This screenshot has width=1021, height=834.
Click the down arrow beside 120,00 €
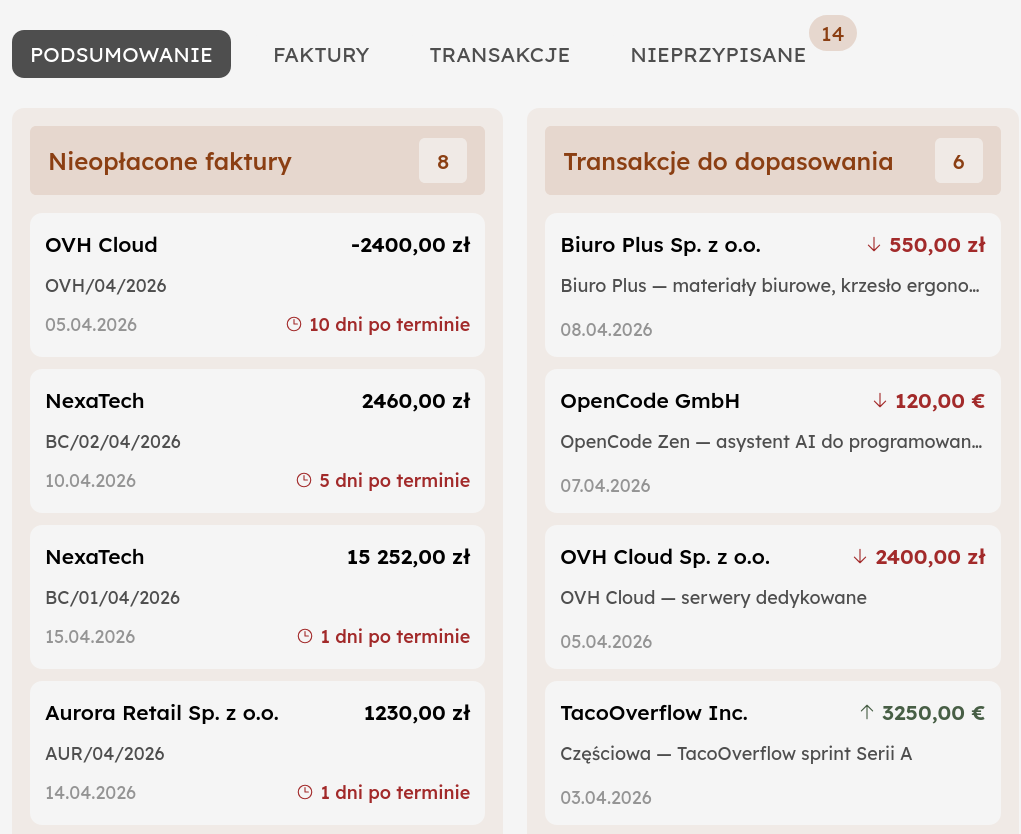[x=880, y=401]
